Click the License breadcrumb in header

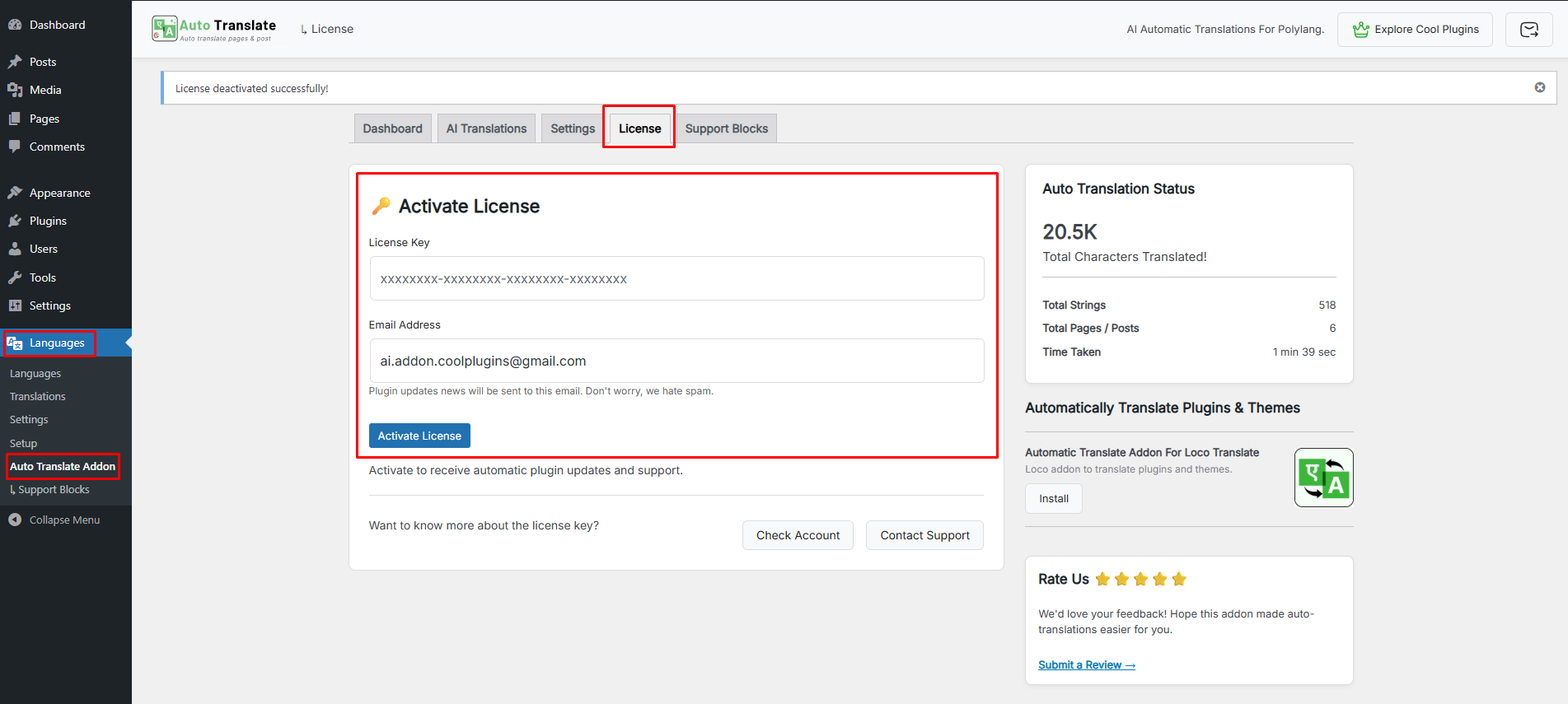332,29
